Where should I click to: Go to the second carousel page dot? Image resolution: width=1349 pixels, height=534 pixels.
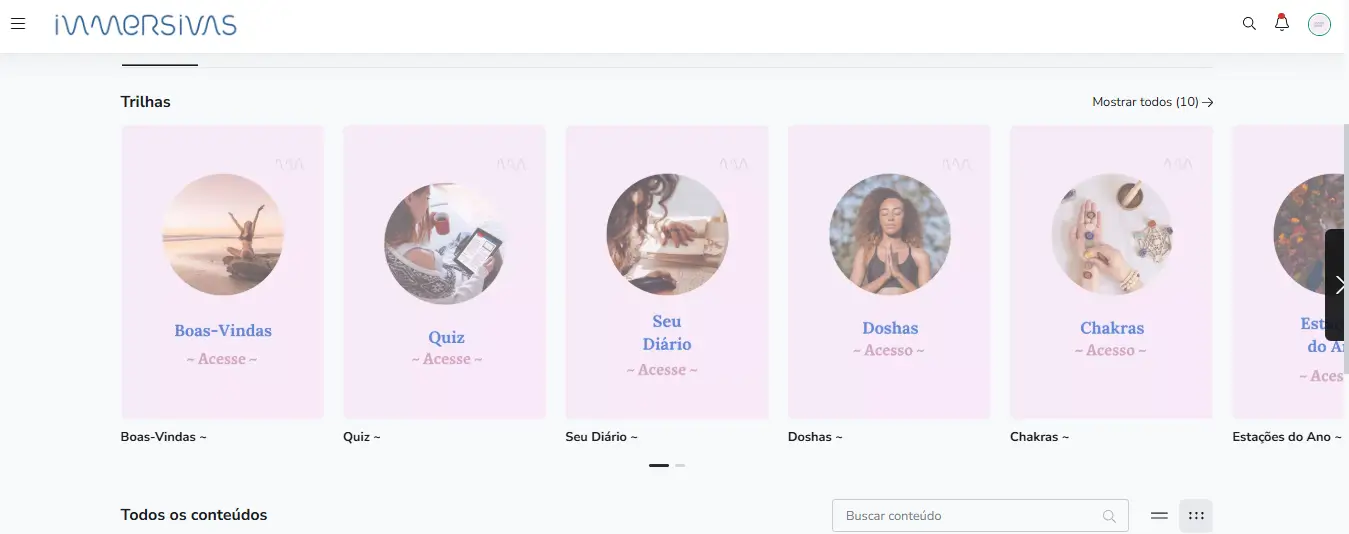(680, 465)
